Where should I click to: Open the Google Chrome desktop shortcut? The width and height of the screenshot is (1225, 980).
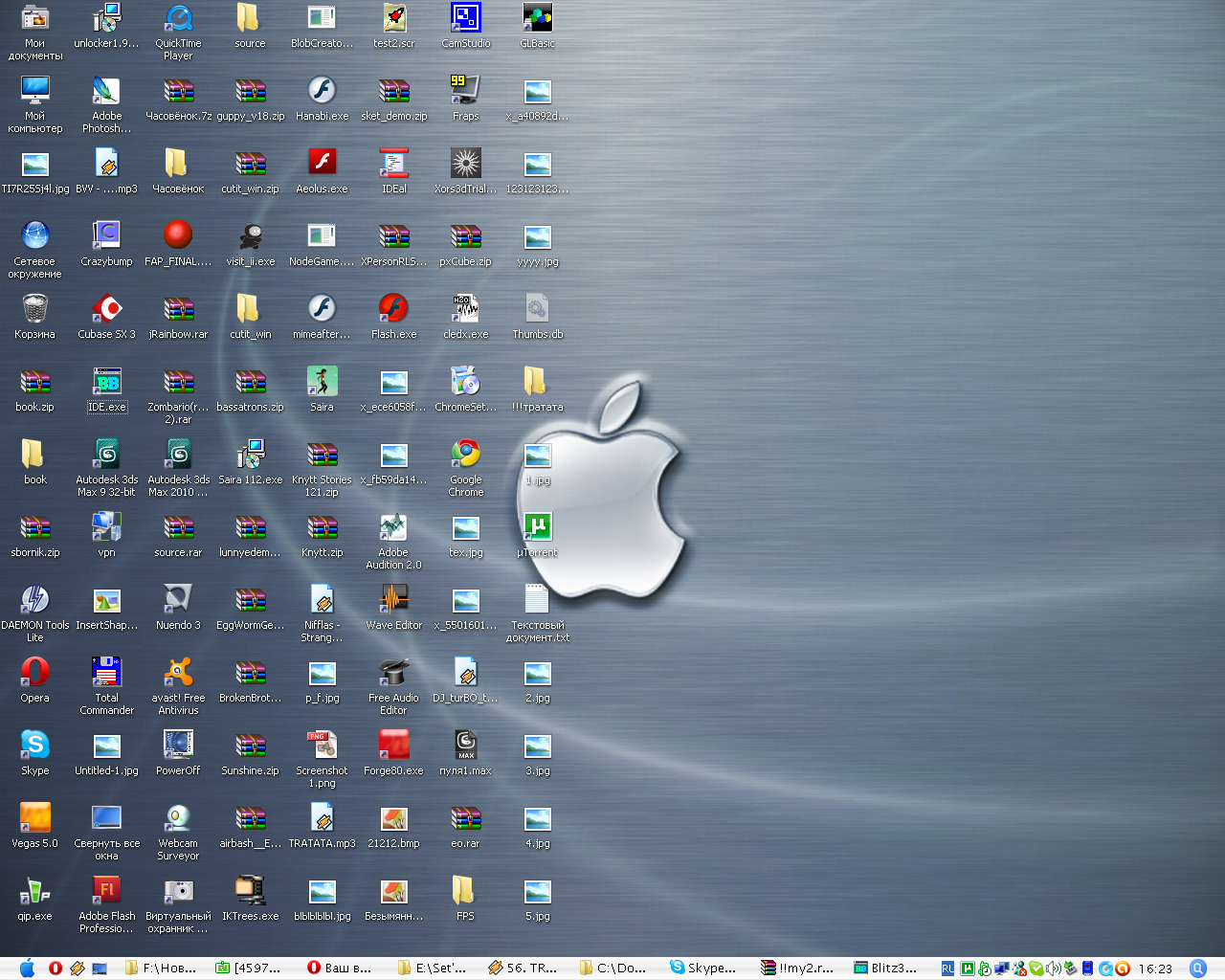[466, 454]
